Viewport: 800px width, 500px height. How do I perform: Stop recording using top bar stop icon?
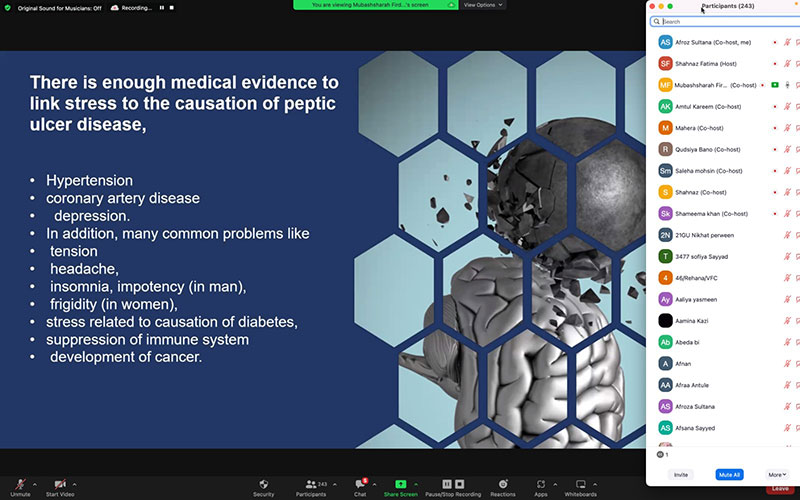(172, 8)
